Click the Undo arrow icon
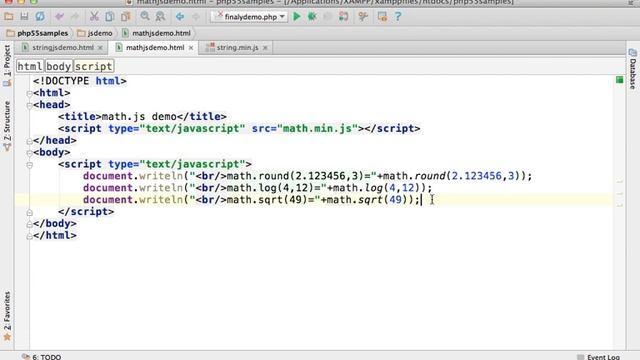 60,17
